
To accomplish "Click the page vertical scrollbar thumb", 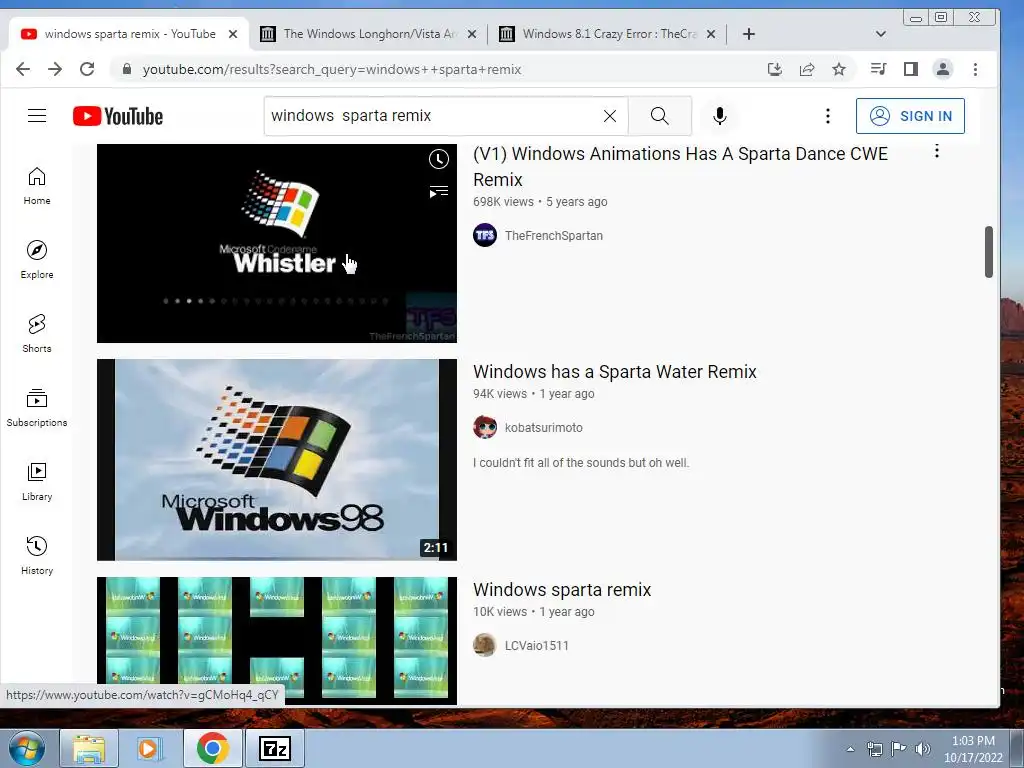I will tap(989, 252).
